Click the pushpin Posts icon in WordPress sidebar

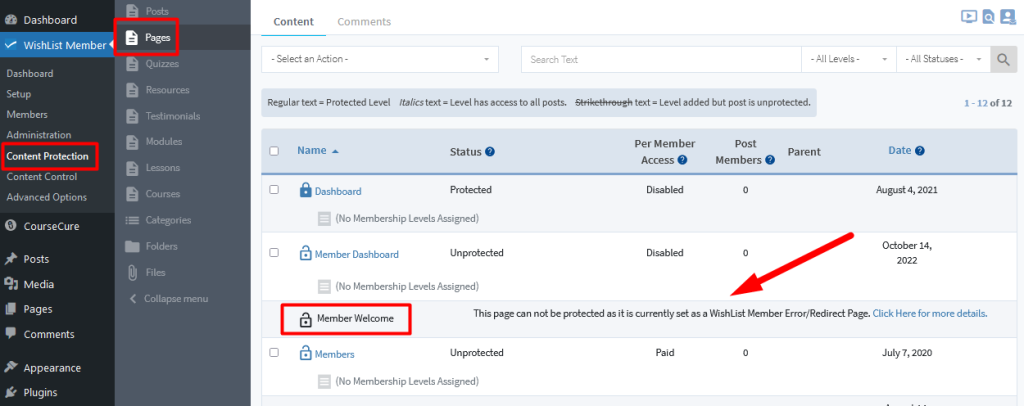click(x=11, y=258)
